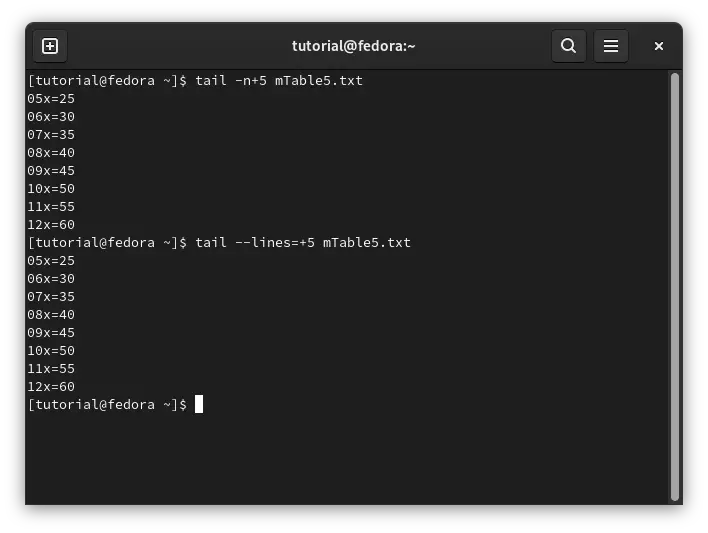
Task: Click the mTable5.txt filename in the second command
Action: click(367, 243)
